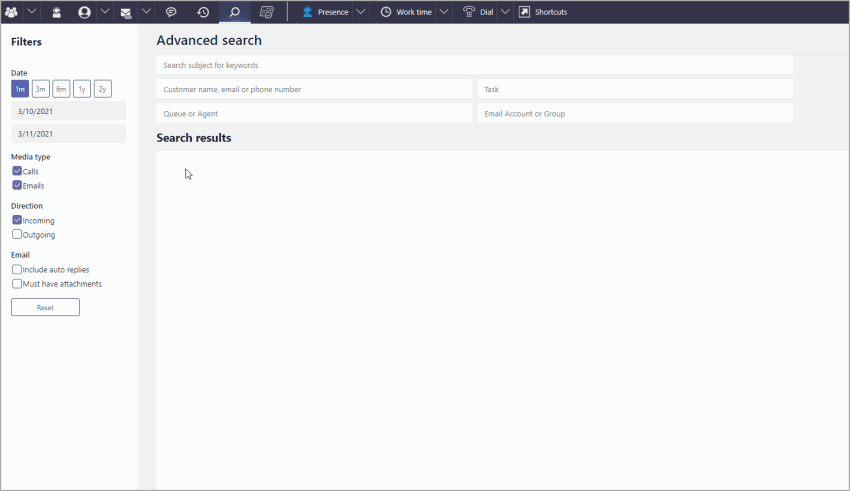The image size is (850, 491).
Task: Click the Queue or Agent field
Action: (314, 113)
